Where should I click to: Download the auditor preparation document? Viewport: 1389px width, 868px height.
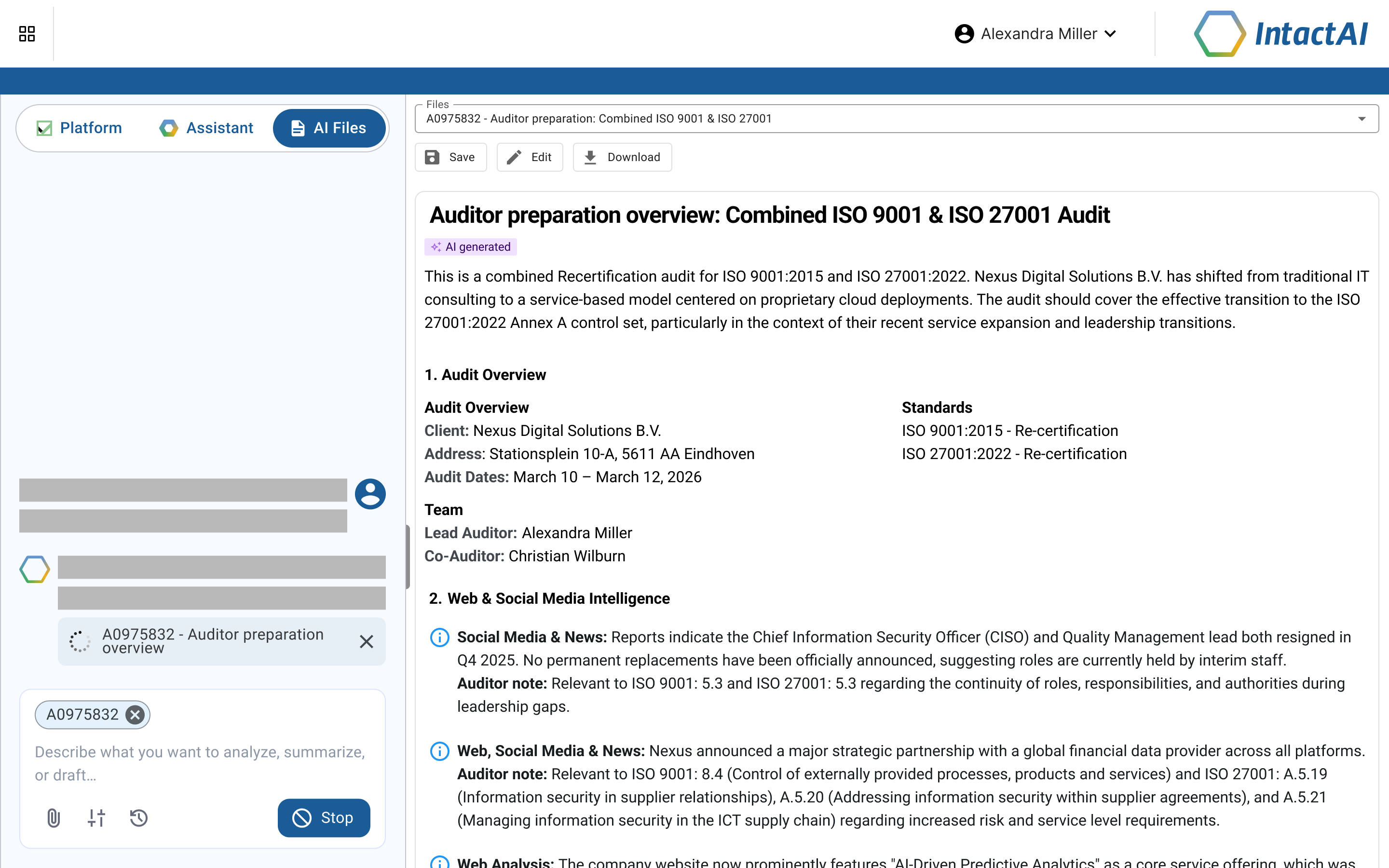pos(622,157)
